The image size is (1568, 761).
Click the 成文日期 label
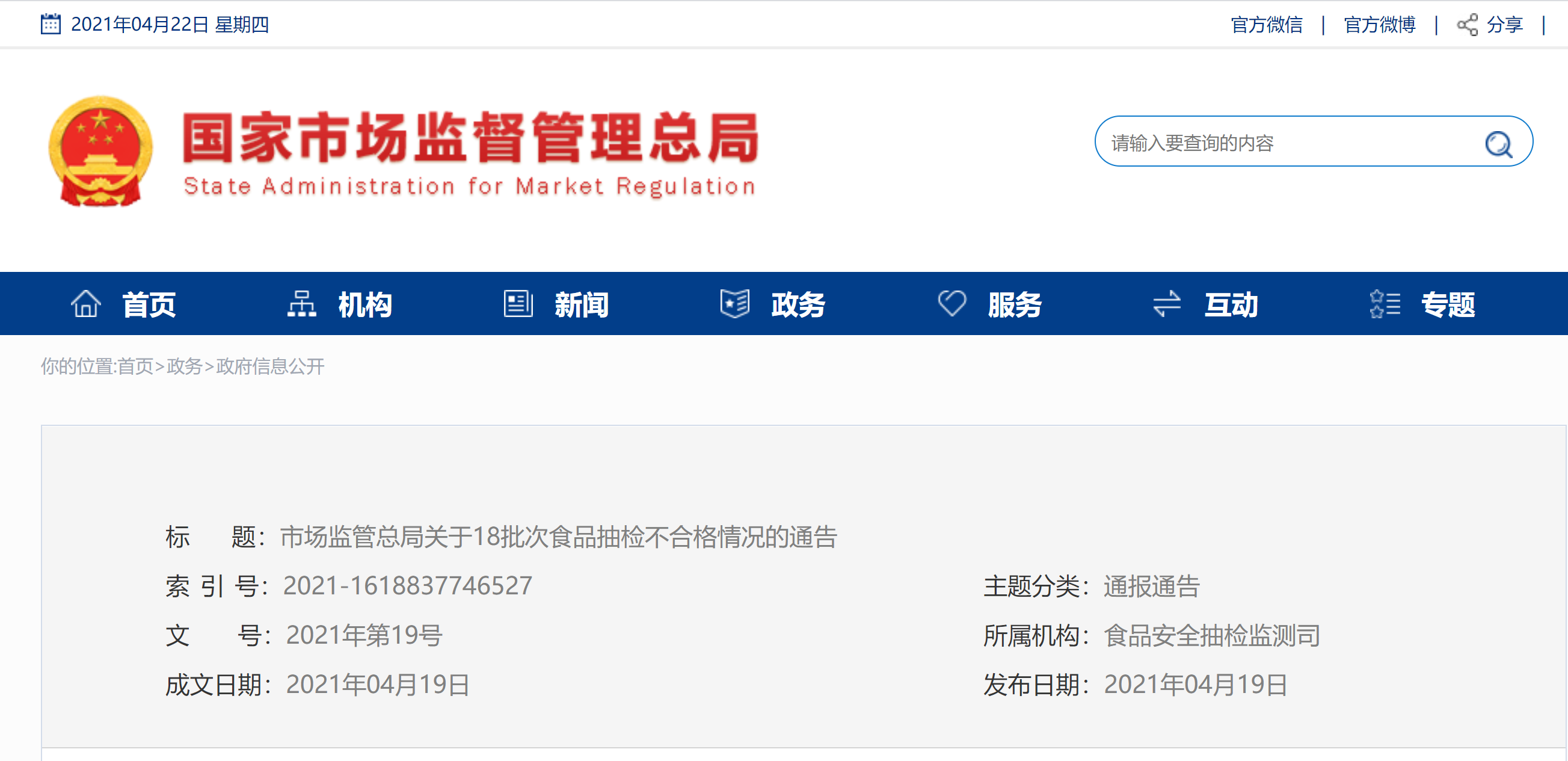[218, 685]
